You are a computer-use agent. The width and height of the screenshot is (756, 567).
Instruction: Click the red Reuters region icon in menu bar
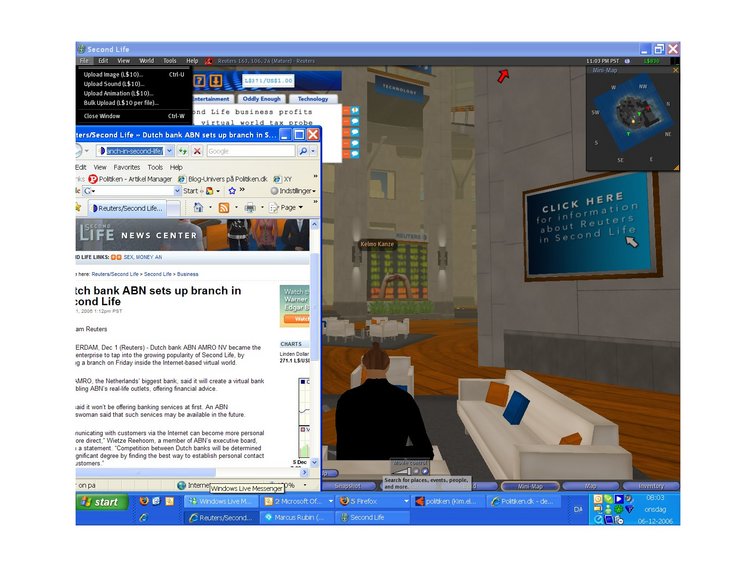pyautogui.click(x=209, y=61)
